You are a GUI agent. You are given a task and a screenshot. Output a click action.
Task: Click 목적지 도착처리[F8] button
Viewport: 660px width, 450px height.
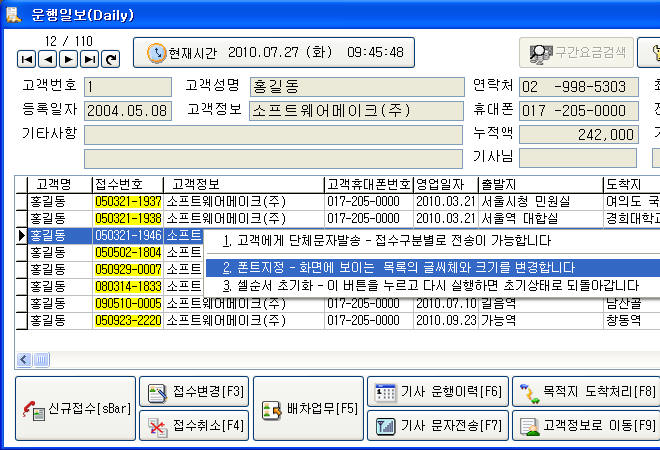pos(586,392)
